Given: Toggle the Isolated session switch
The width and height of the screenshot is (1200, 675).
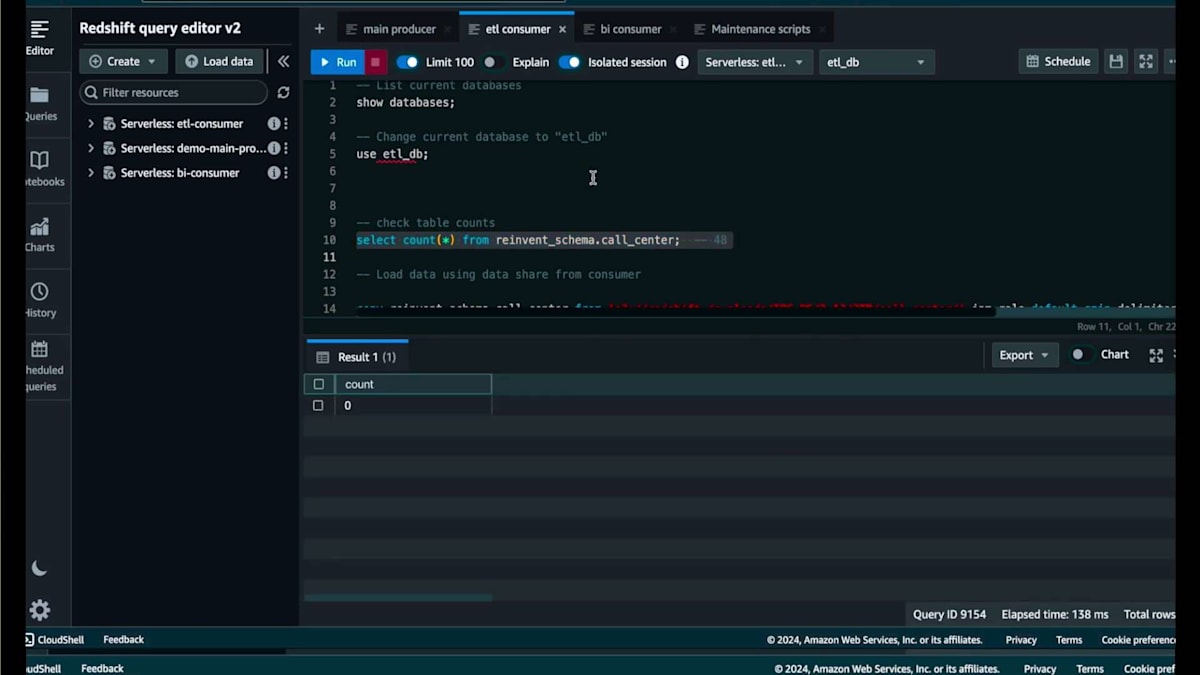Looking at the screenshot, I should coord(569,62).
